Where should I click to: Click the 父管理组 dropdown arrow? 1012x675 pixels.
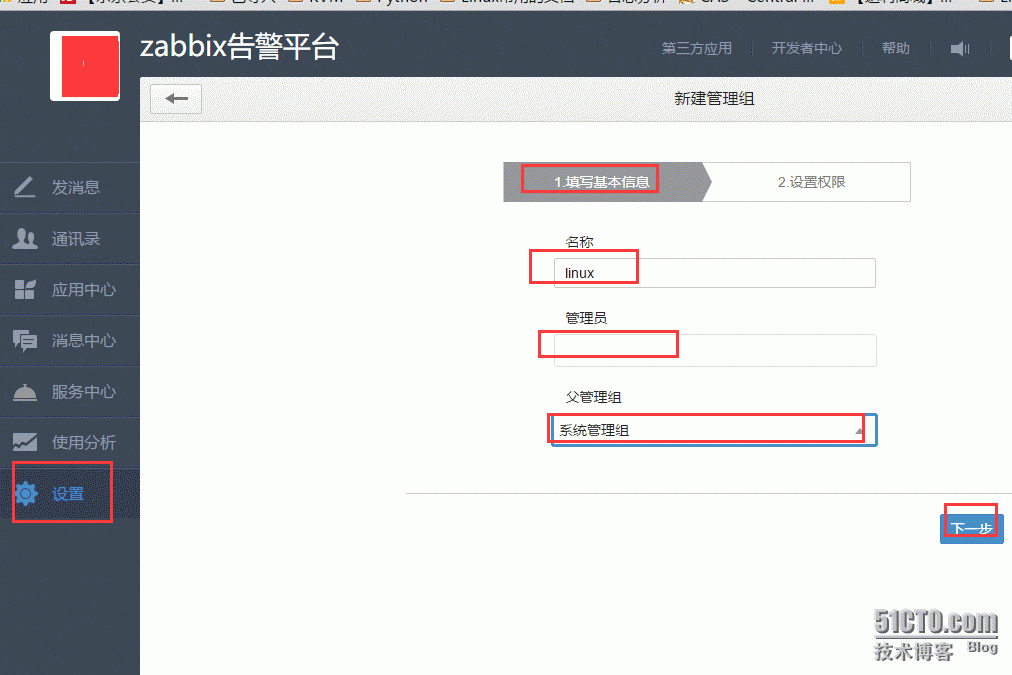(859, 430)
